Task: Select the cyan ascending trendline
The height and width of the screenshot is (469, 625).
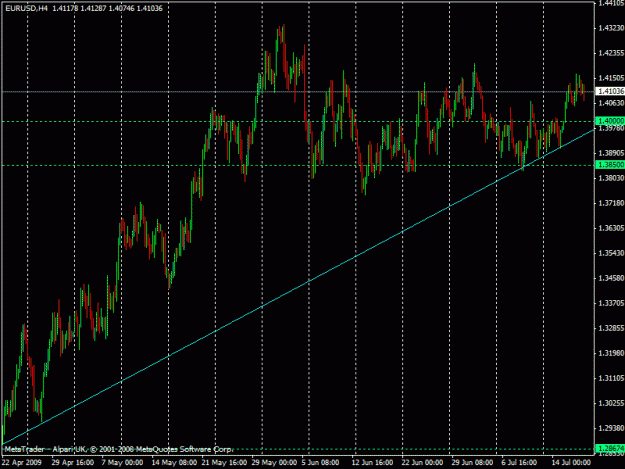Action: [x=297, y=288]
